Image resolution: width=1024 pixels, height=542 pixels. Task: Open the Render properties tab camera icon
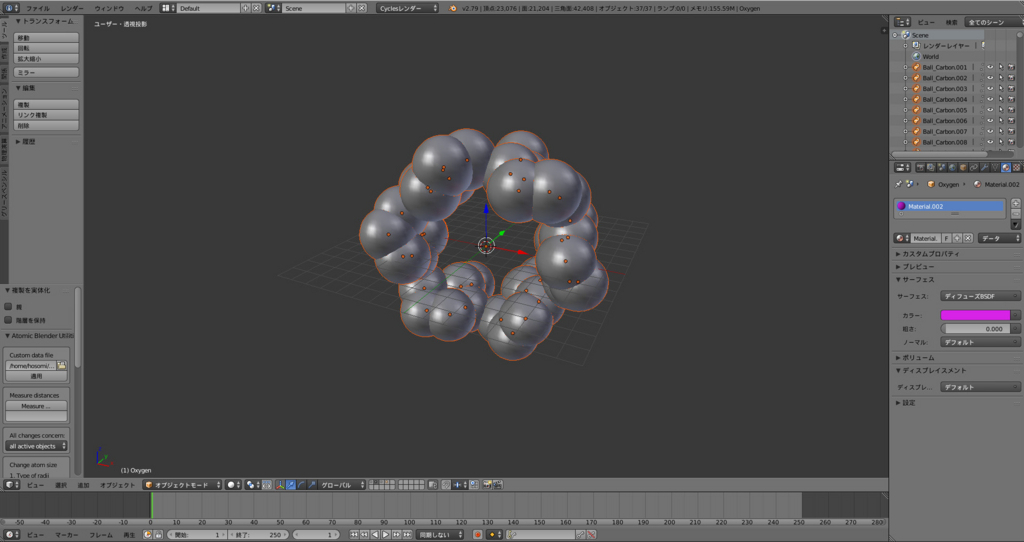pyautogui.click(x=920, y=168)
